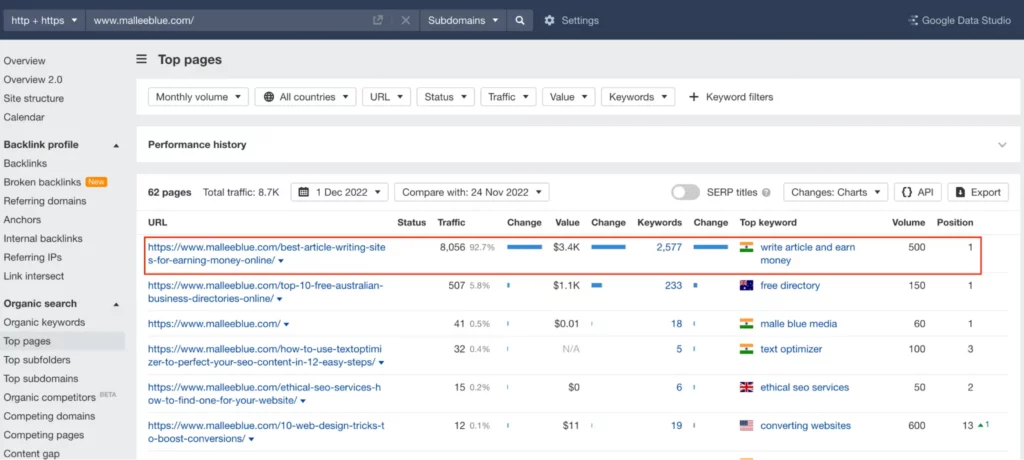The height and width of the screenshot is (460, 1024).
Task: Expand Performance history panel chevron
Action: tap(1002, 144)
